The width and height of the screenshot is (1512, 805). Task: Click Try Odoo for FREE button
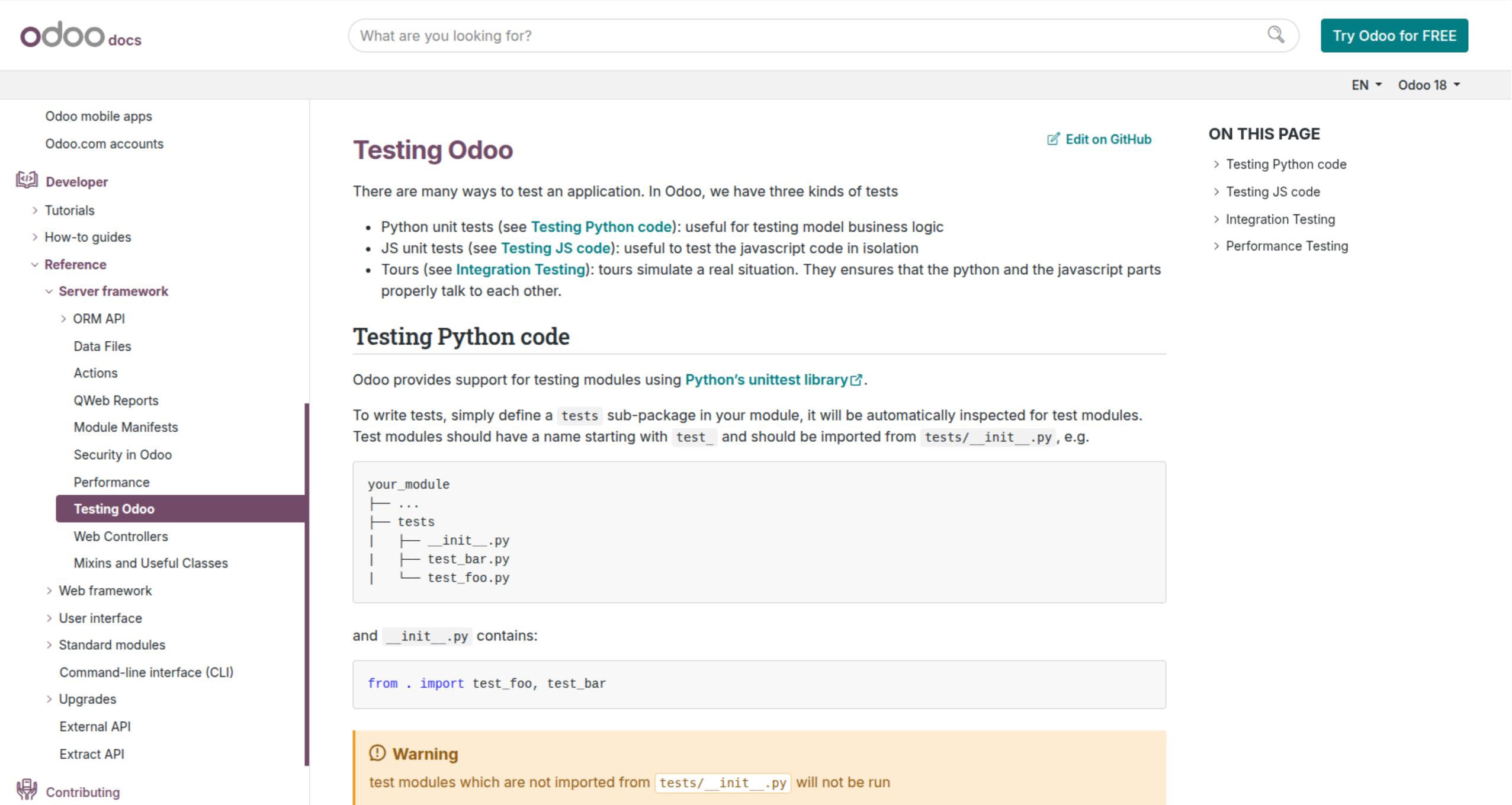coord(1394,36)
